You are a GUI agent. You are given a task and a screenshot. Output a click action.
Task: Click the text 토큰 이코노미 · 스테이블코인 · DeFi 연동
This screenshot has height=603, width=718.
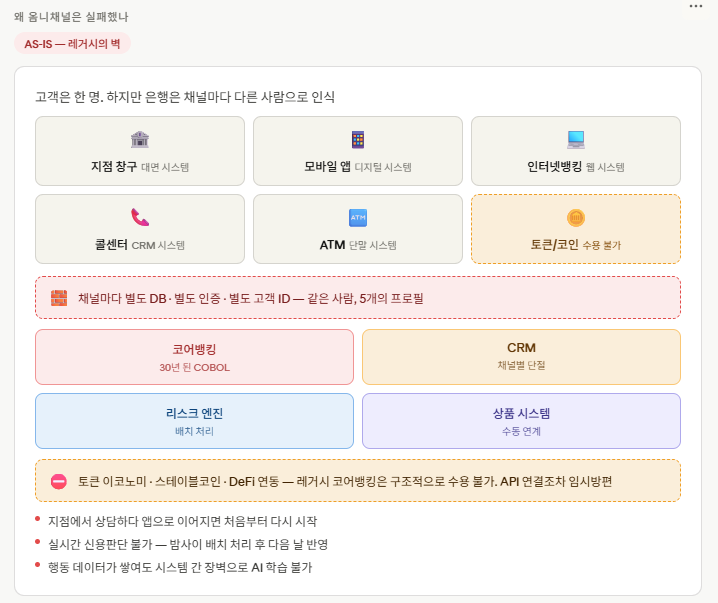pyautogui.click(x=345, y=481)
